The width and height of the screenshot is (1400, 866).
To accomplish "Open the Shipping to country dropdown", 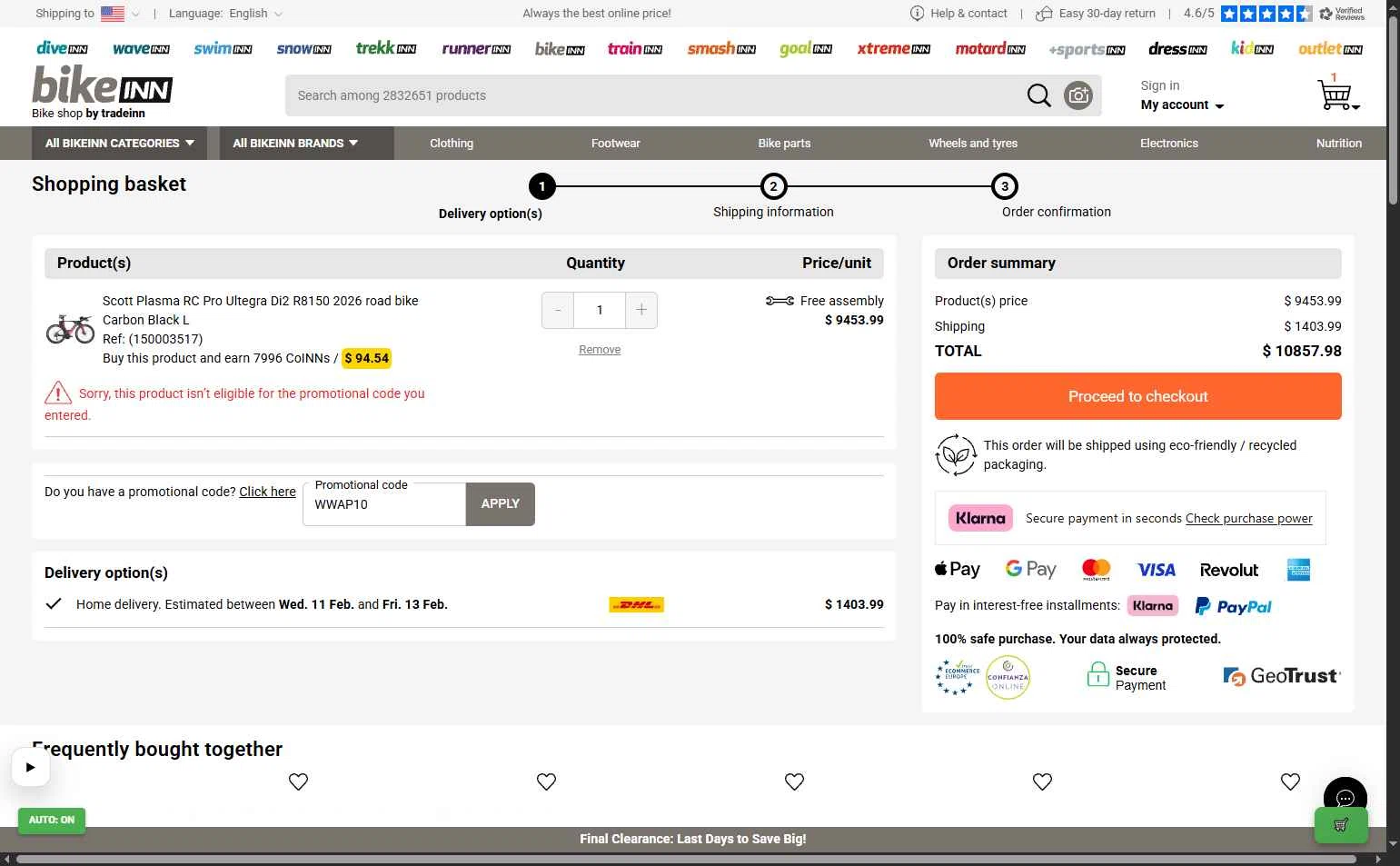I will point(88,14).
